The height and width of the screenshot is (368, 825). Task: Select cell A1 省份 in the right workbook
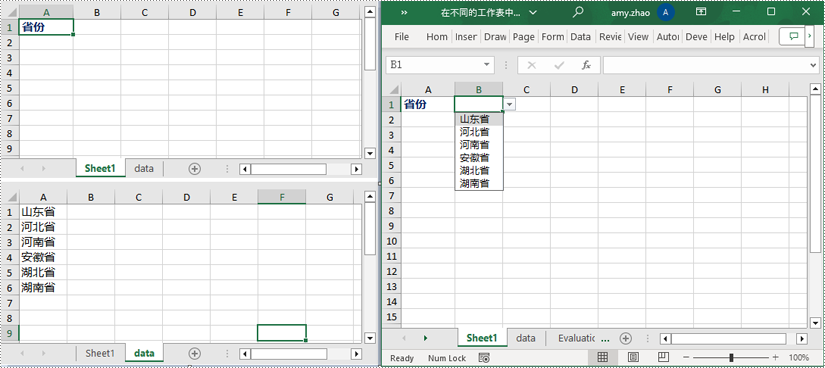click(428, 104)
